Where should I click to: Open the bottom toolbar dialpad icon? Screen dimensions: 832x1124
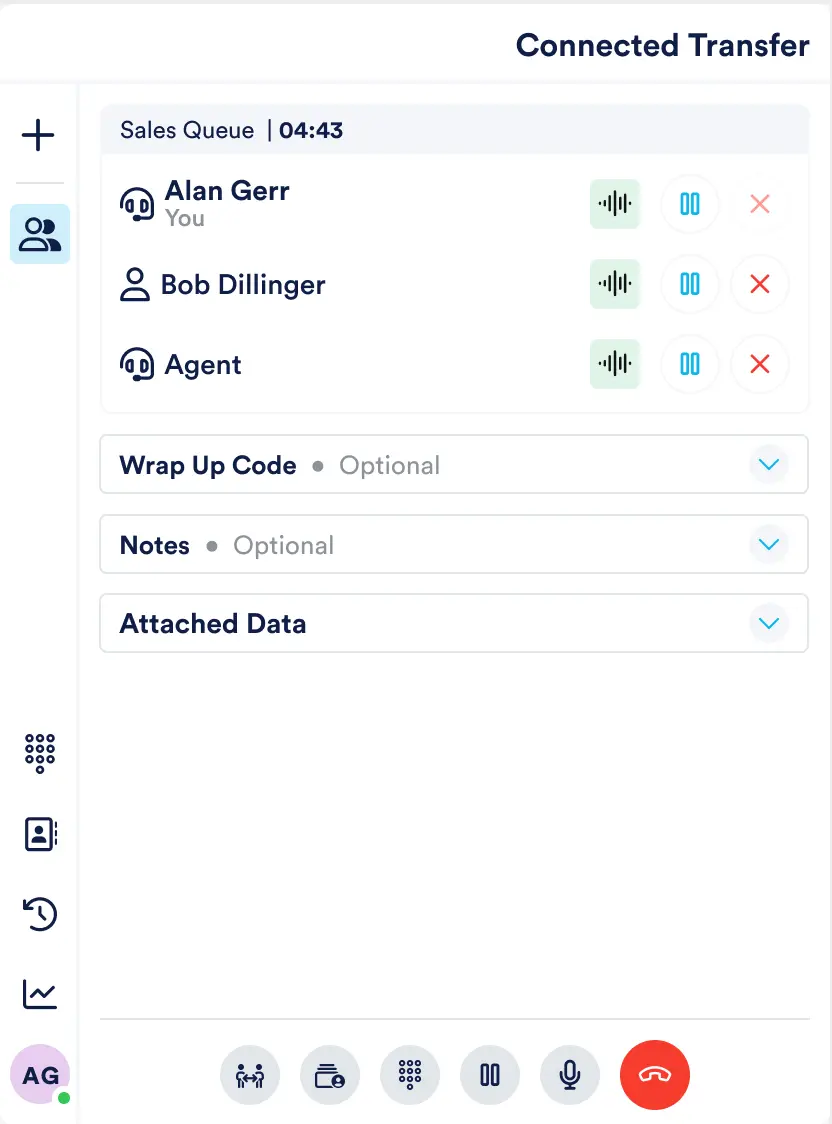(x=410, y=1075)
